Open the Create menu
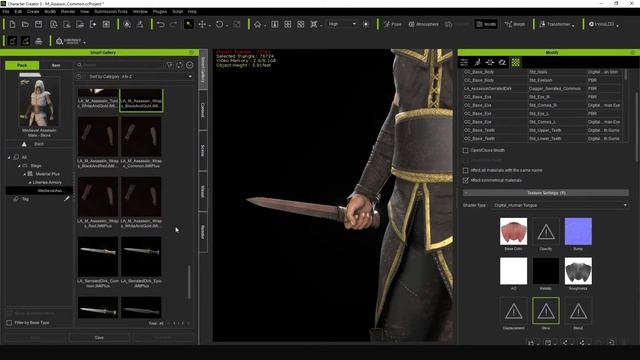The width and height of the screenshot is (640, 360). (33, 12)
